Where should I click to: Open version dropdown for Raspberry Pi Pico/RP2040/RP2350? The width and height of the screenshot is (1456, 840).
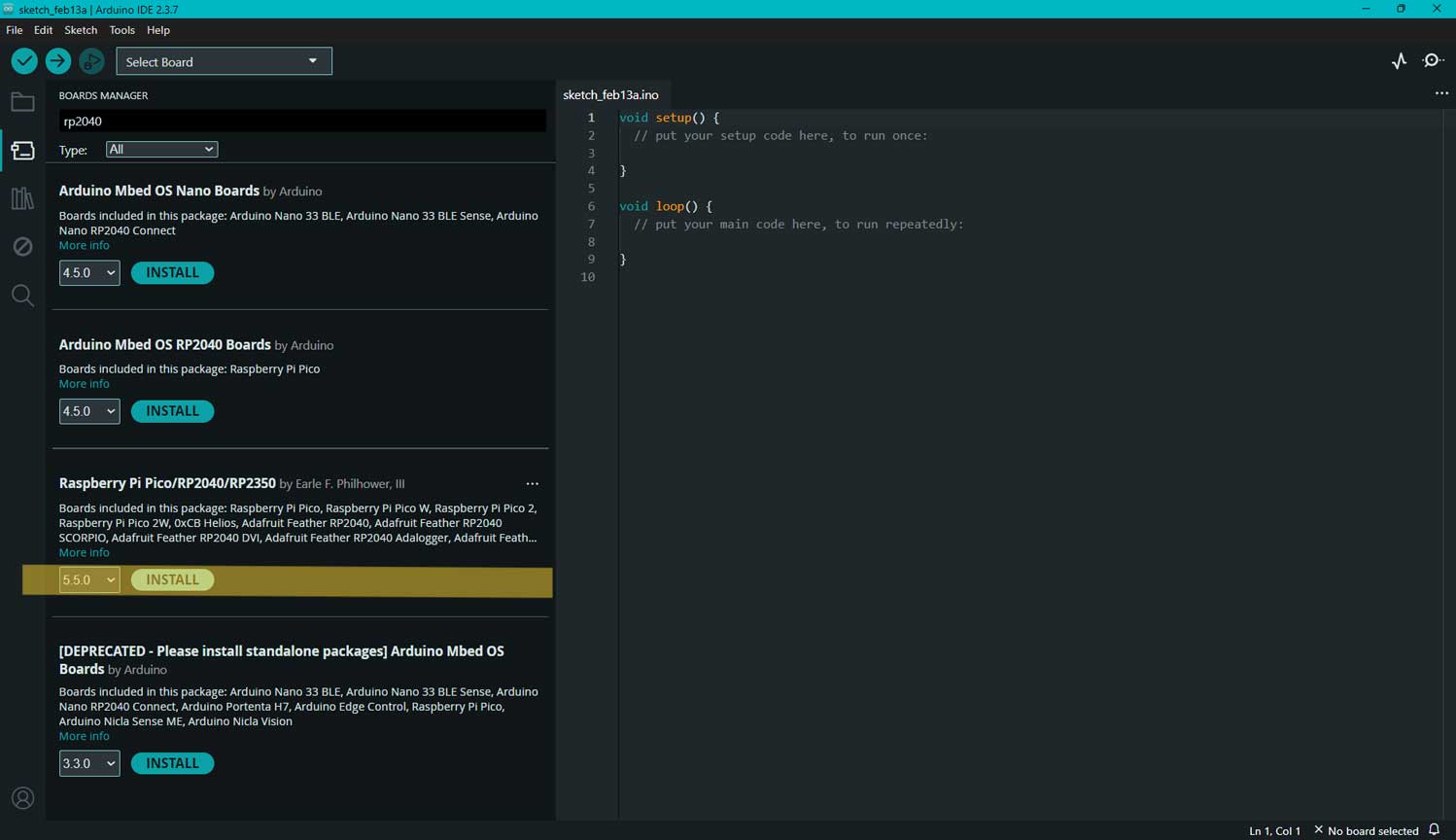pos(88,579)
